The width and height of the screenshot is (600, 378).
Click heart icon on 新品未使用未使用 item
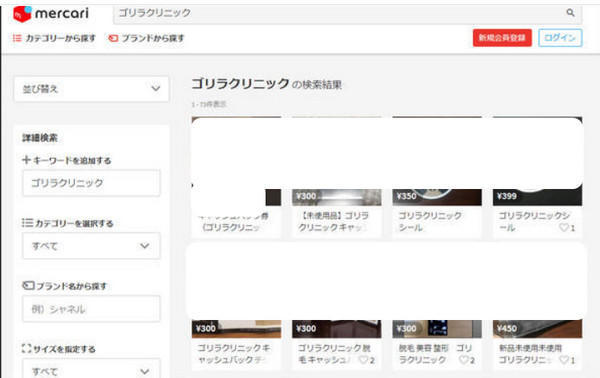click(x=564, y=360)
